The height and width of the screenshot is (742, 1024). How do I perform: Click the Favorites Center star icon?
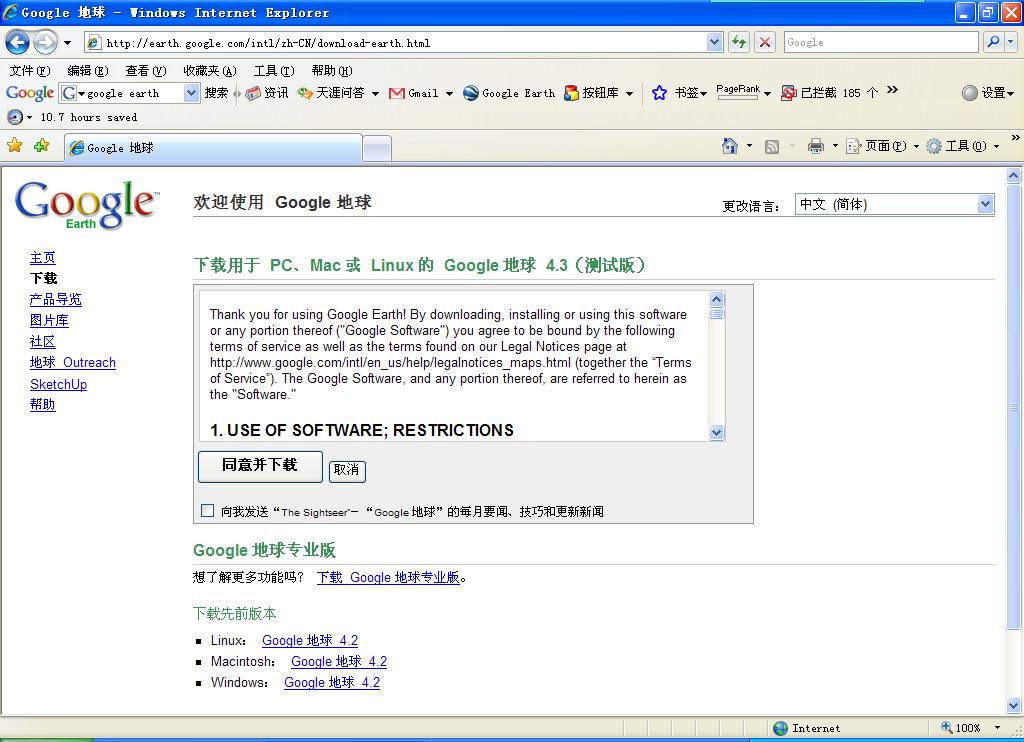(x=14, y=146)
